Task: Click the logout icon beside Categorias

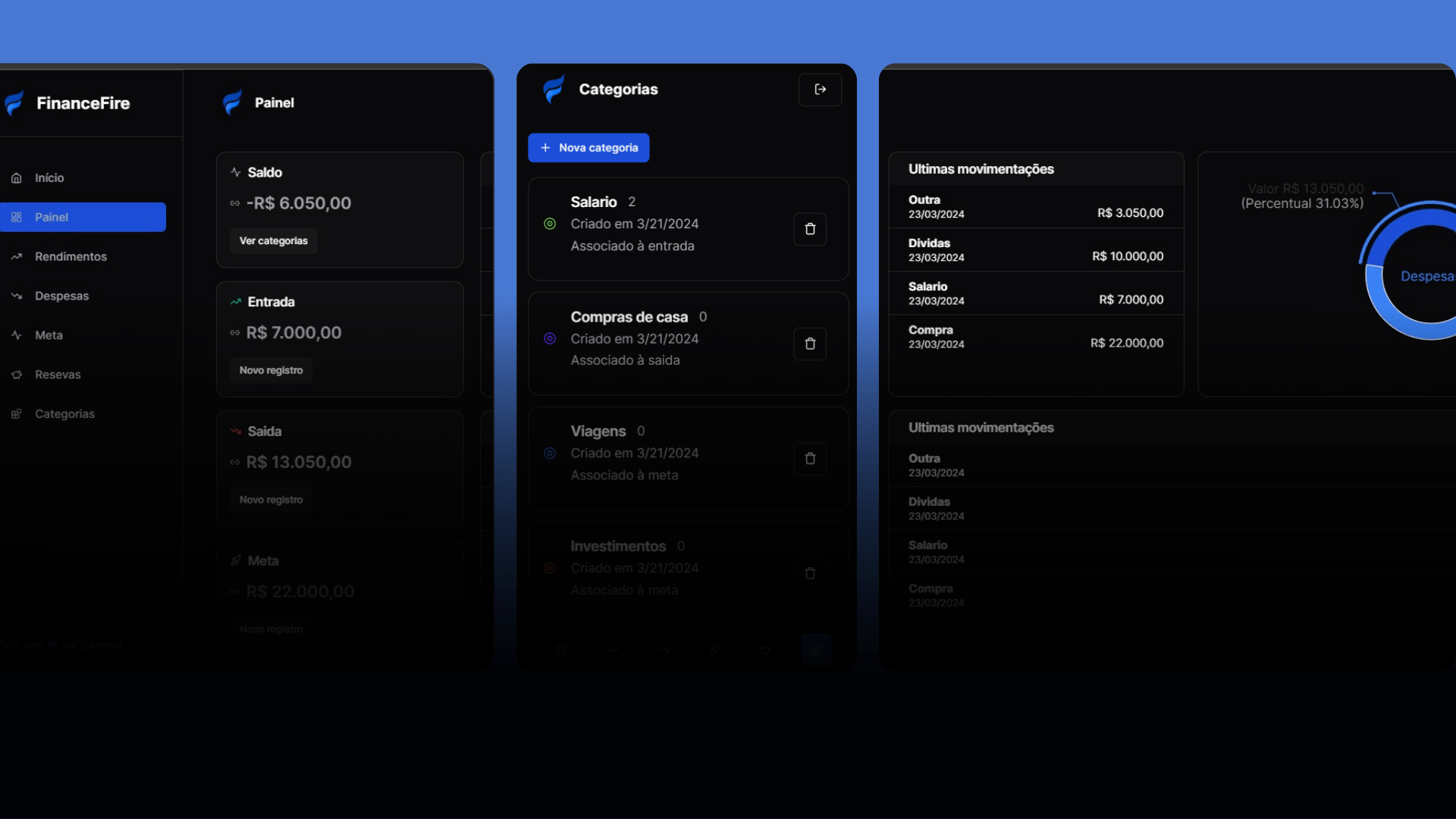Action: pos(820,89)
